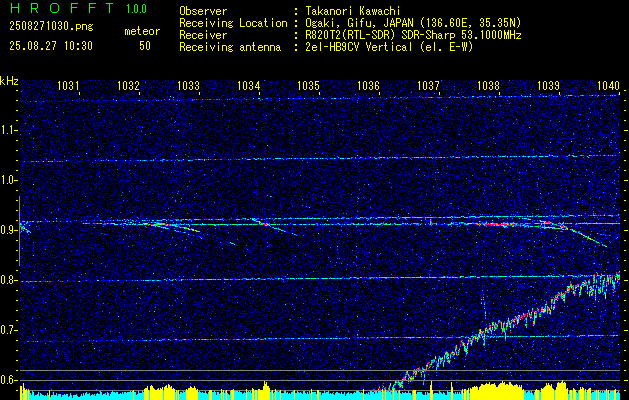This screenshot has height=400, width=629.
Task: Click the 1031 time axis marker
Action: (x=68, y=85)
